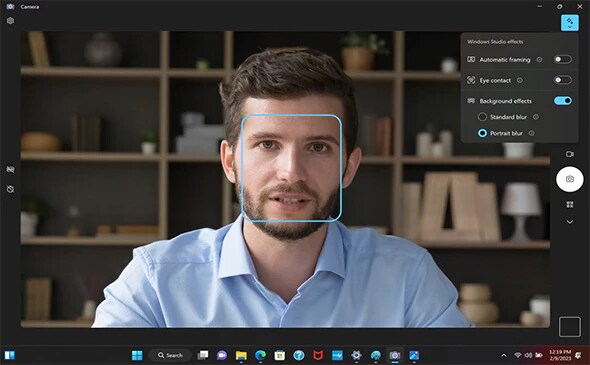
Task: Open the photo timer icon
Action: pos(11,189)
